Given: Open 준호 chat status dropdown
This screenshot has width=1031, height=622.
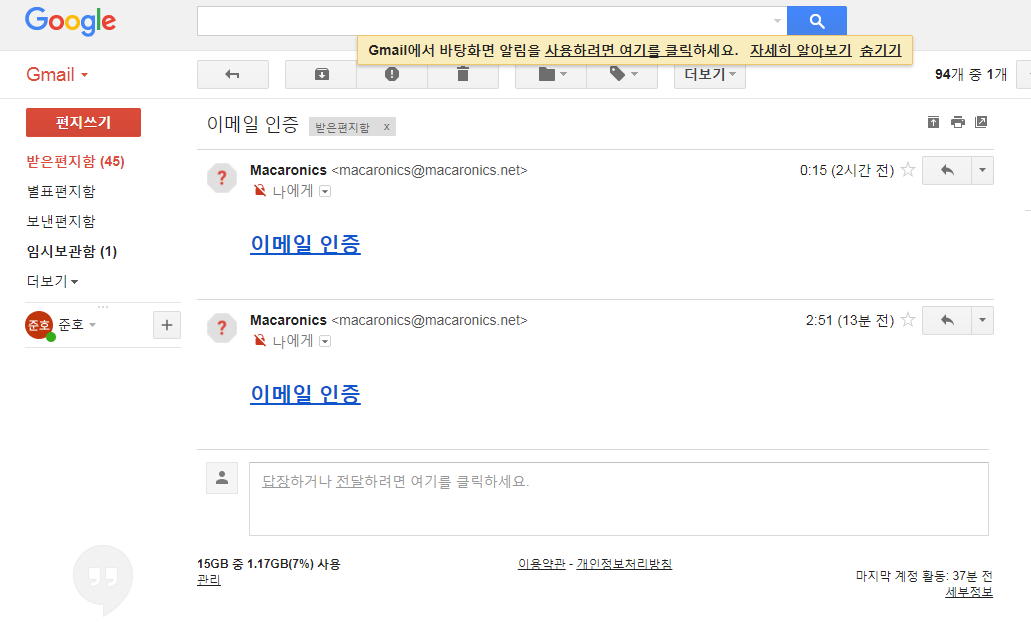Looking at the screenshot, I should pyautogui.click(x=93, y=325).
